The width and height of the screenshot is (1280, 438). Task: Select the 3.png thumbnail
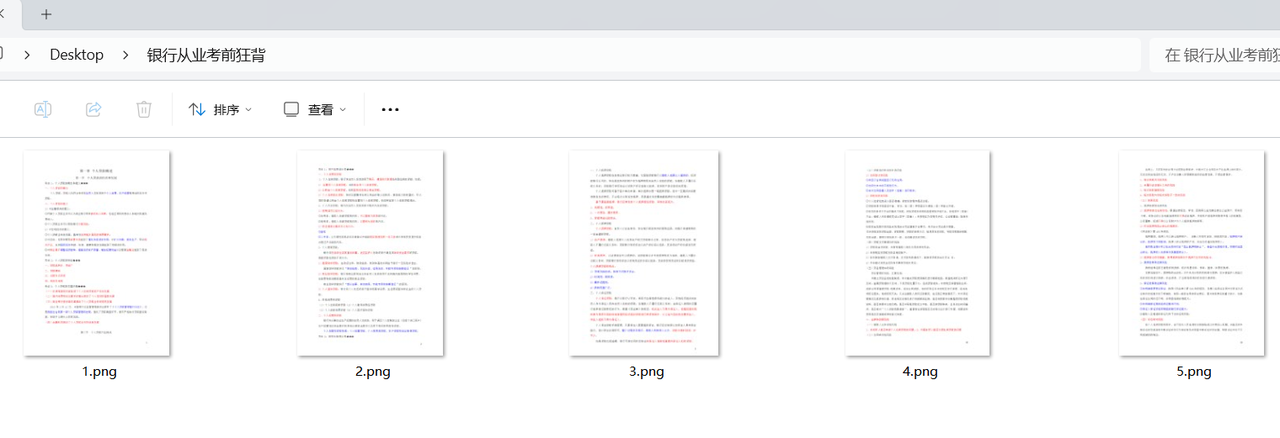pyautogui.click(x=645, y=253)
